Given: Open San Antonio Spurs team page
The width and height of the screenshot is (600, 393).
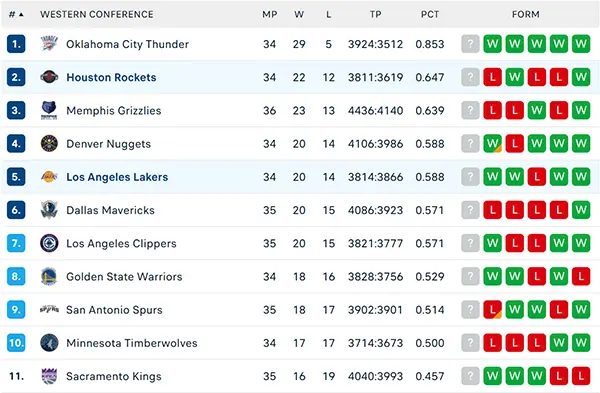Looking at the screenshot, I should pos(114,310).
